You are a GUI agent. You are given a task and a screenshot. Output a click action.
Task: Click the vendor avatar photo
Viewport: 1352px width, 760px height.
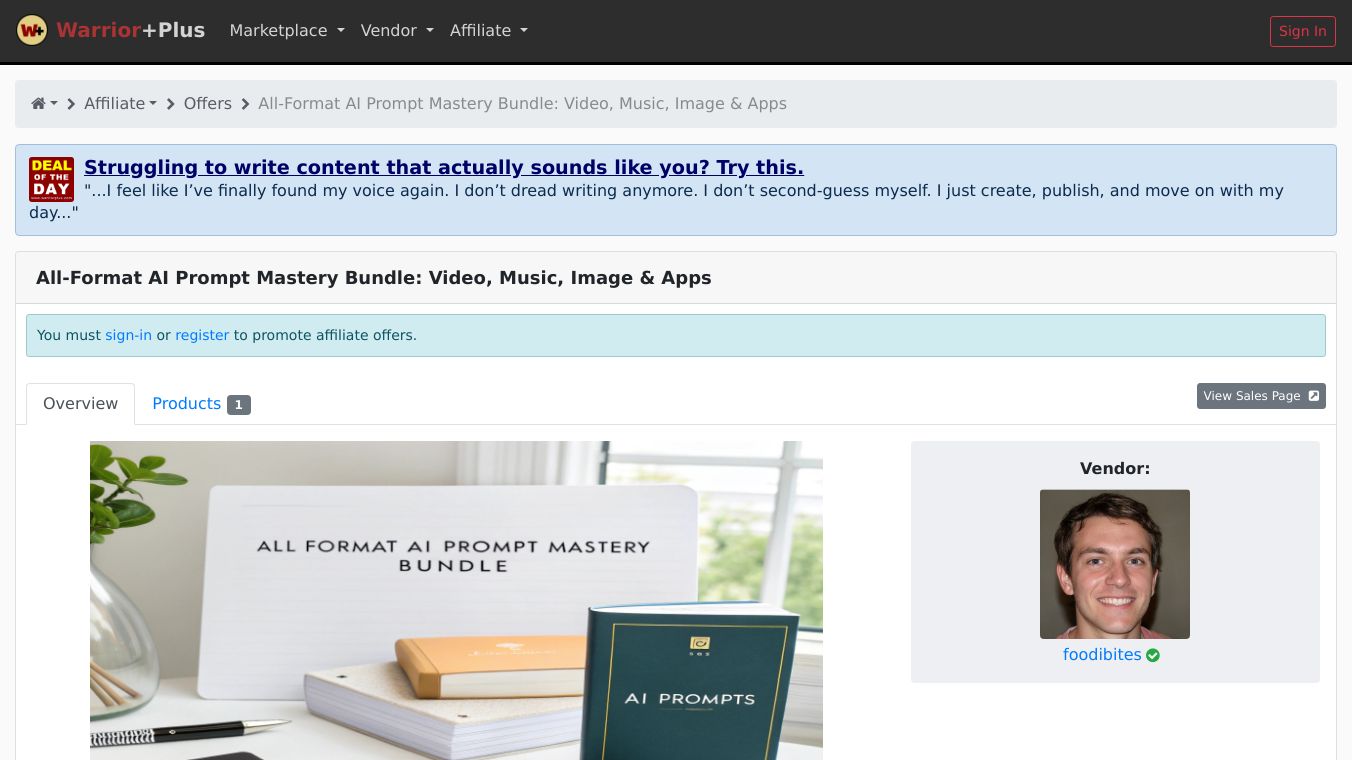(1114, 563)
